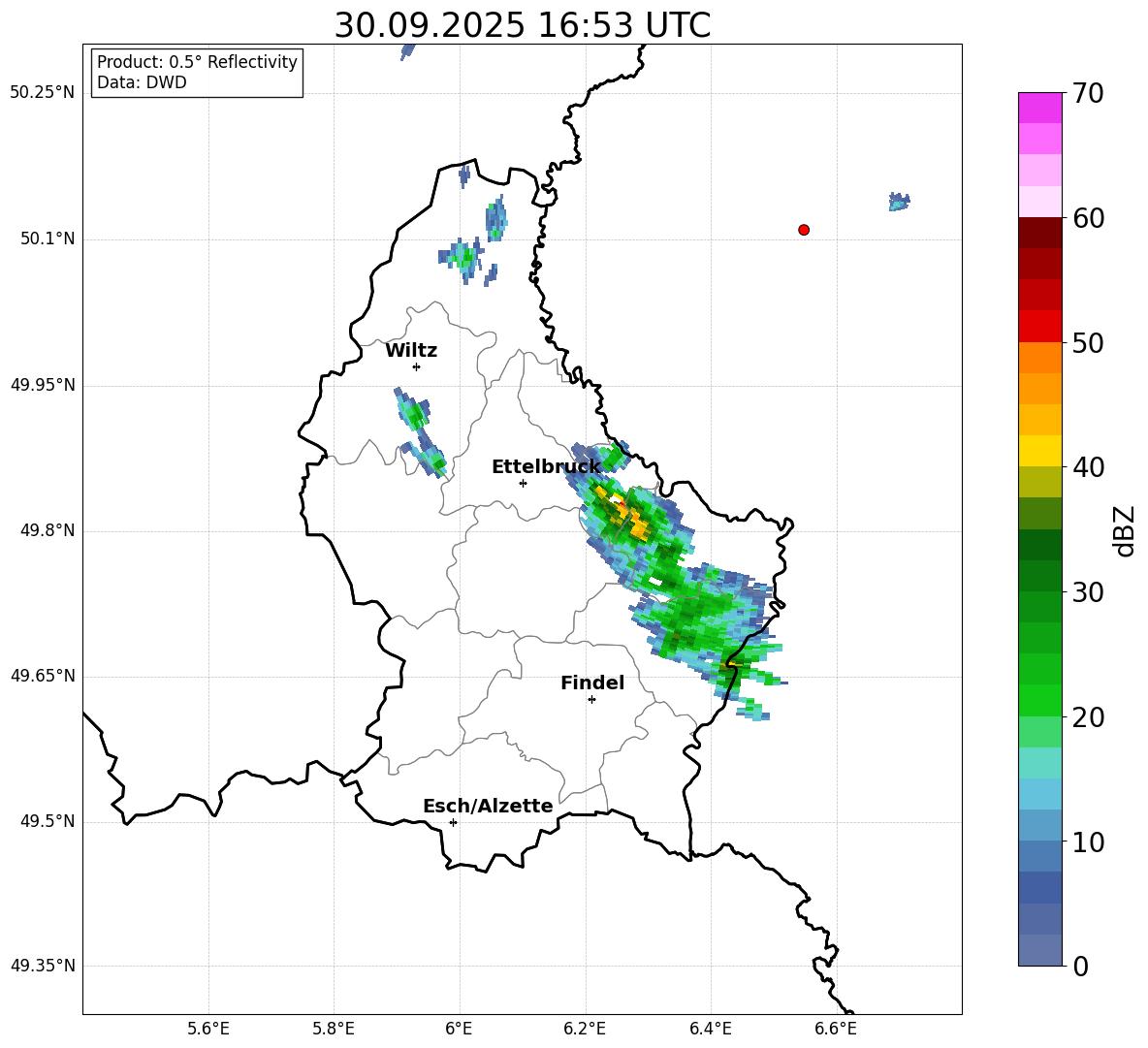Click the Wiltz station cross marker

417,366
